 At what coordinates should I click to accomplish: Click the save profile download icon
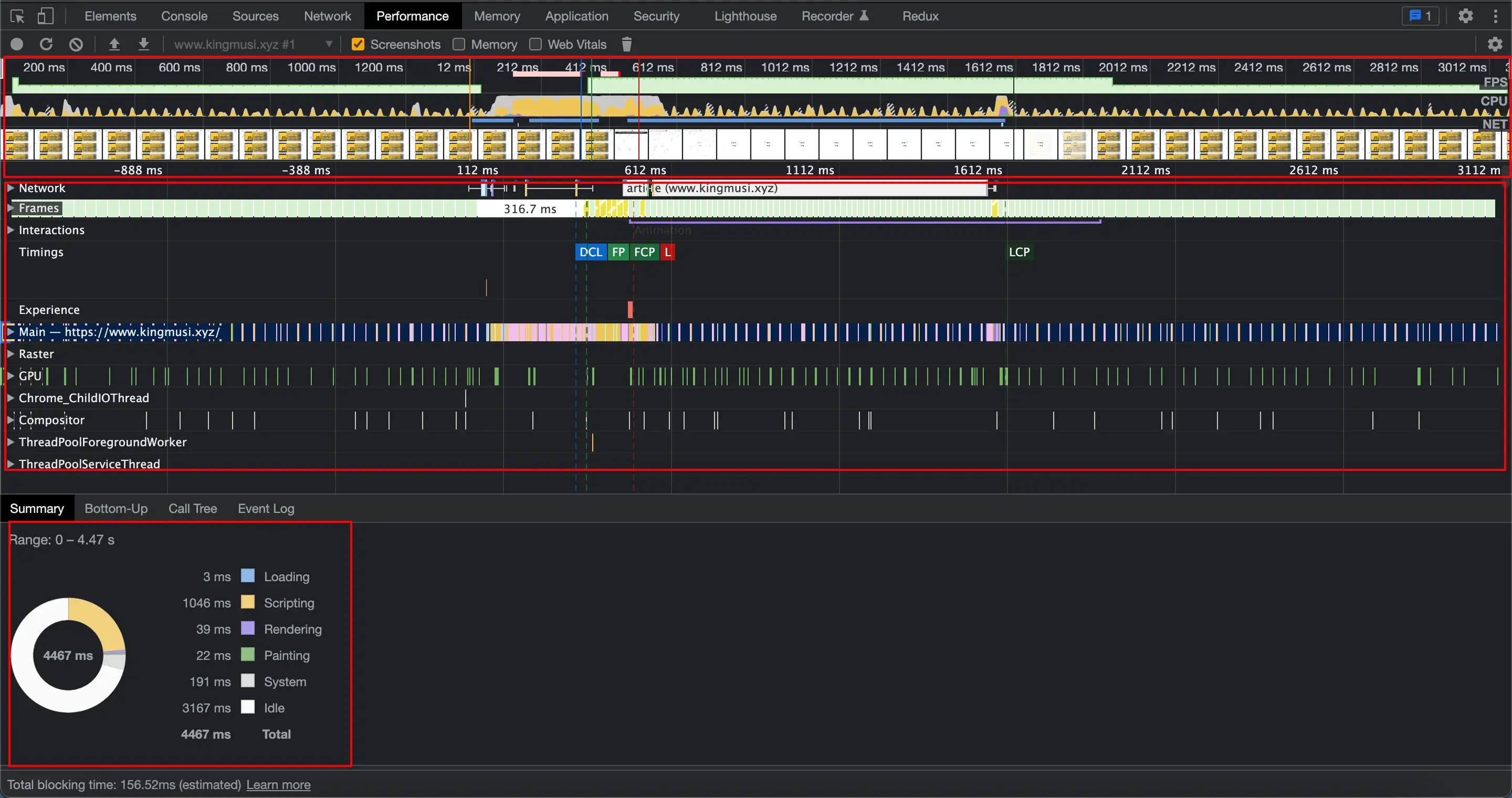tap(144, 44)
